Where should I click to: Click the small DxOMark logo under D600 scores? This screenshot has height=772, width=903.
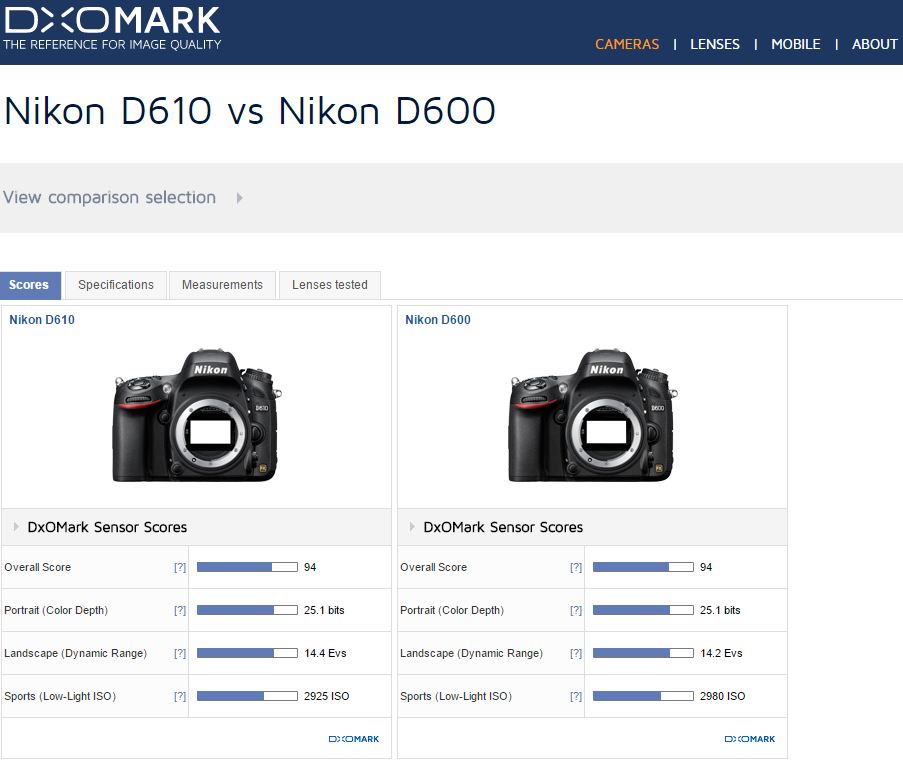pyautogui.click(x=750, y=739)
